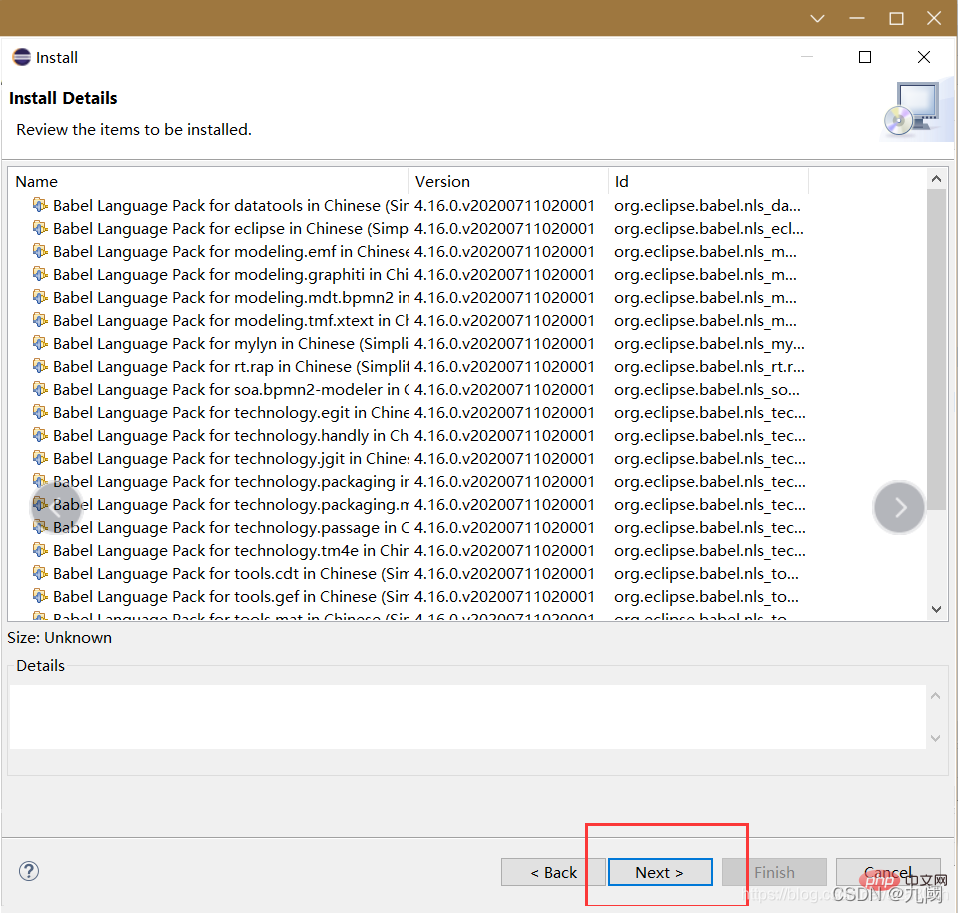The height and width of the screenshot is (913, 958).
Task: Select Babel Language Pack for tools.gef in Chinese
Action: pyautogui.click(x=230, y=597)
